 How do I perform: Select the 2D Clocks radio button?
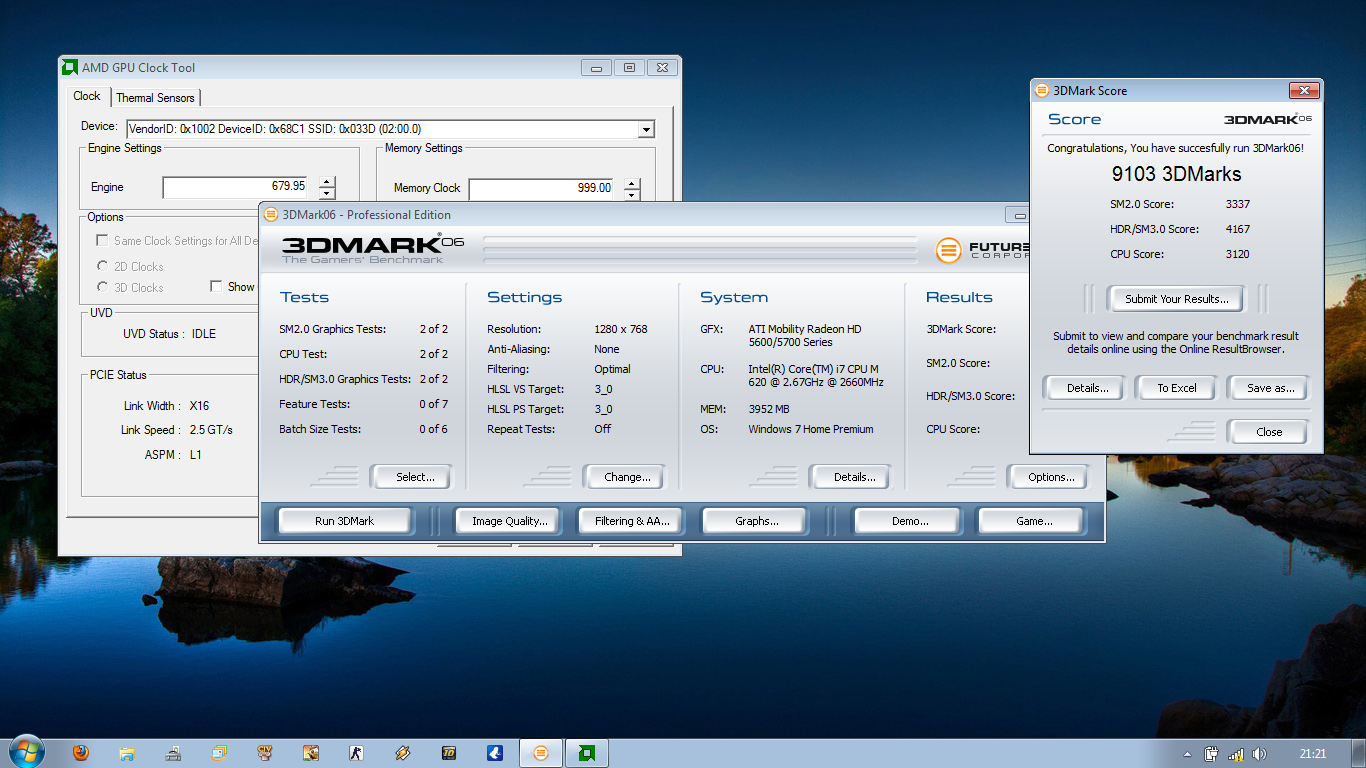click(x=102, y=267)
